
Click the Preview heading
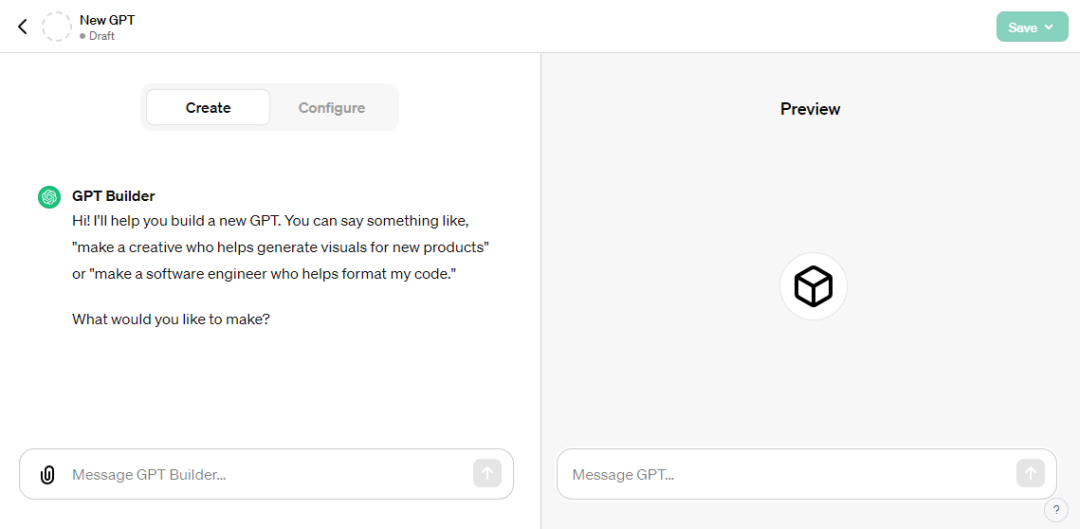click(810, 109)
